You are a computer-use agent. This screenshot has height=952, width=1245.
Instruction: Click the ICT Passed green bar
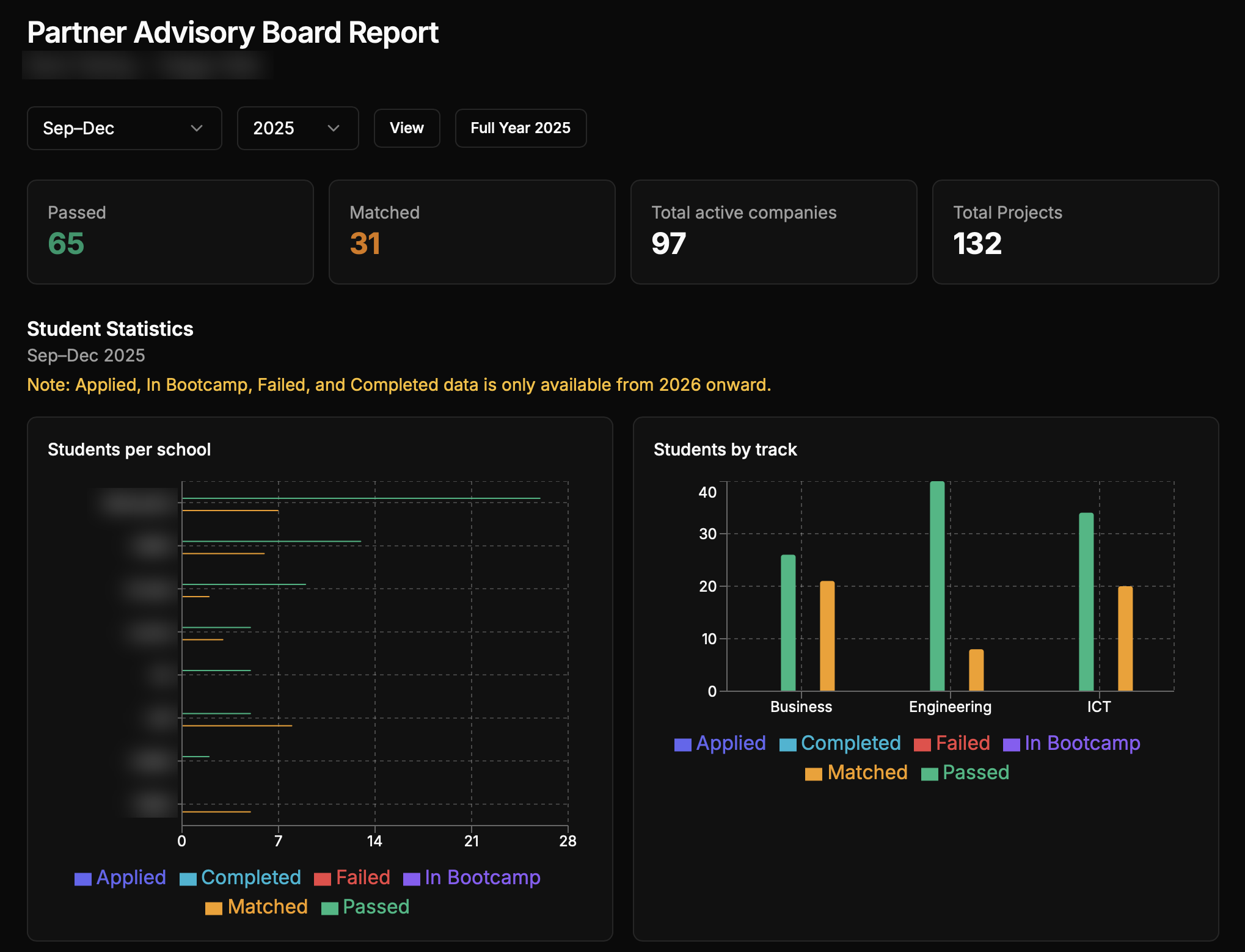point(1086,602)
